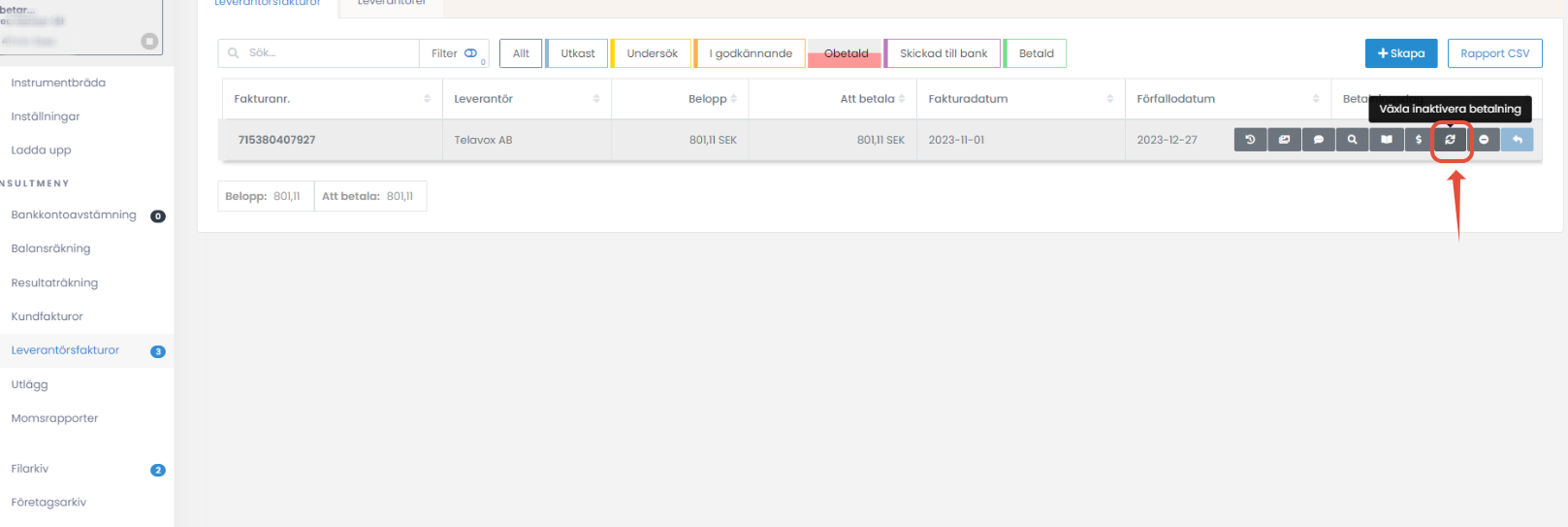Sort by Fakturadatum column arrows
This screenshot has width=1568, height=527.
click(1110, 99)
